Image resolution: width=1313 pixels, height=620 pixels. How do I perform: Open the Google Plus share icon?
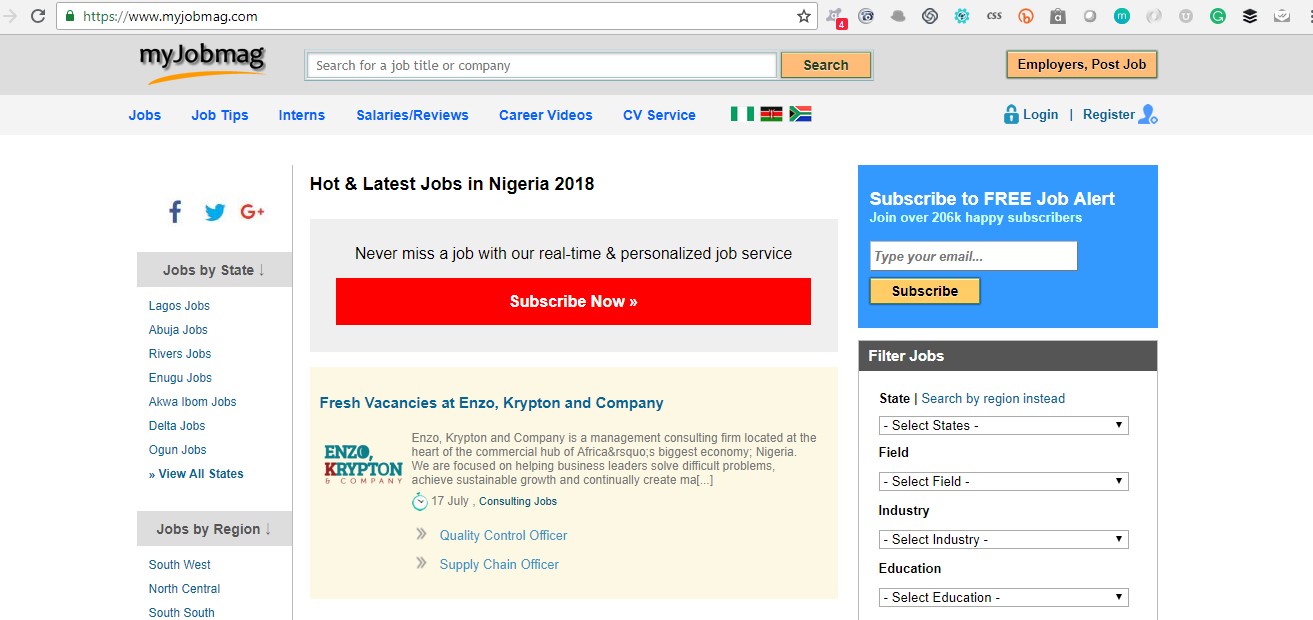252,212
